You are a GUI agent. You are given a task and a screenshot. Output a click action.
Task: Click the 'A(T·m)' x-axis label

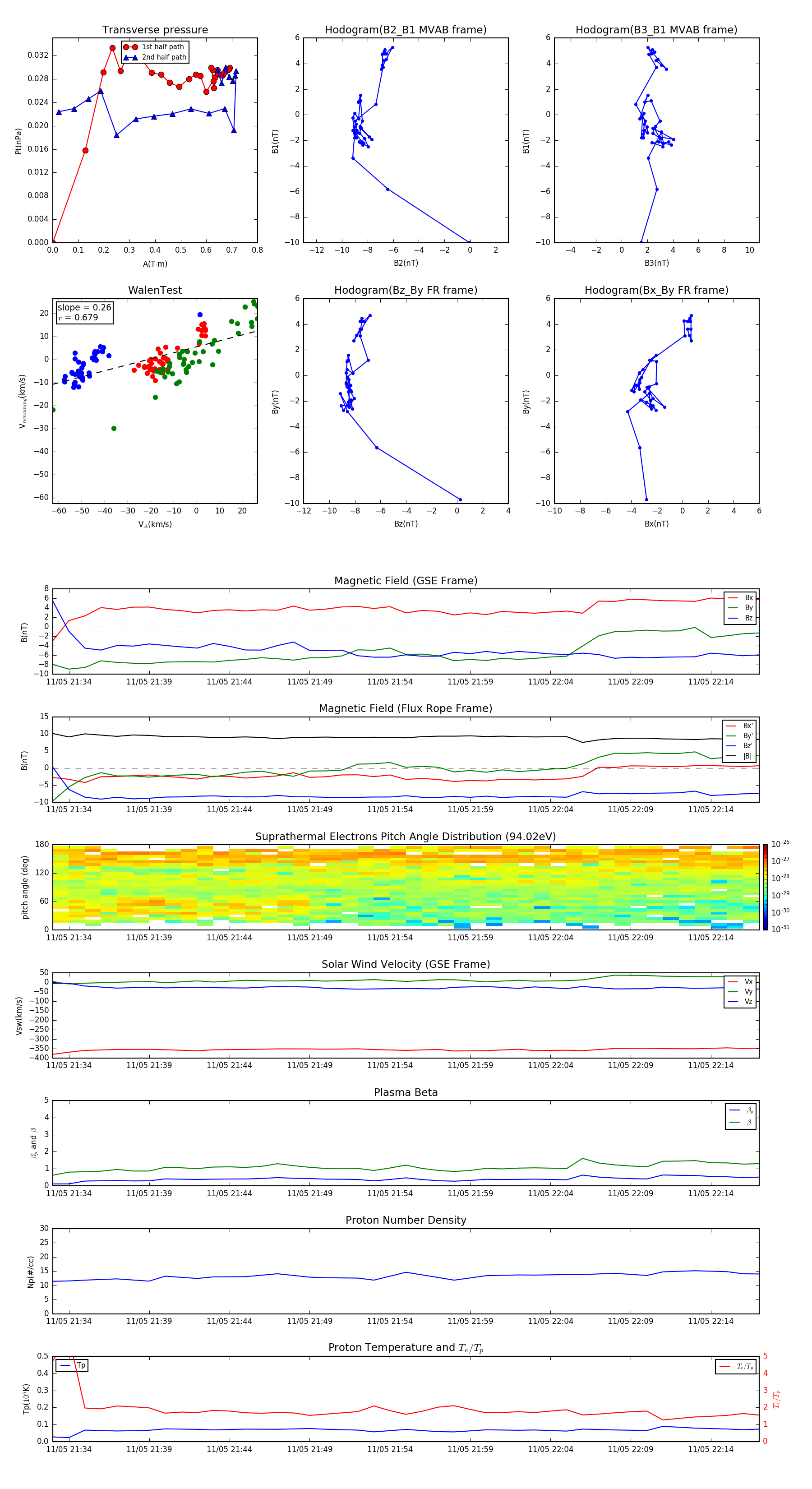pyautogui.click(x=155, y=264)
